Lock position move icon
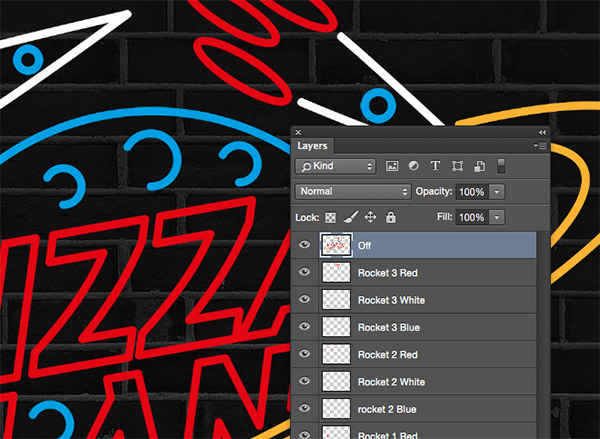This screenshot has width=600, height=439. click(370, 217)
